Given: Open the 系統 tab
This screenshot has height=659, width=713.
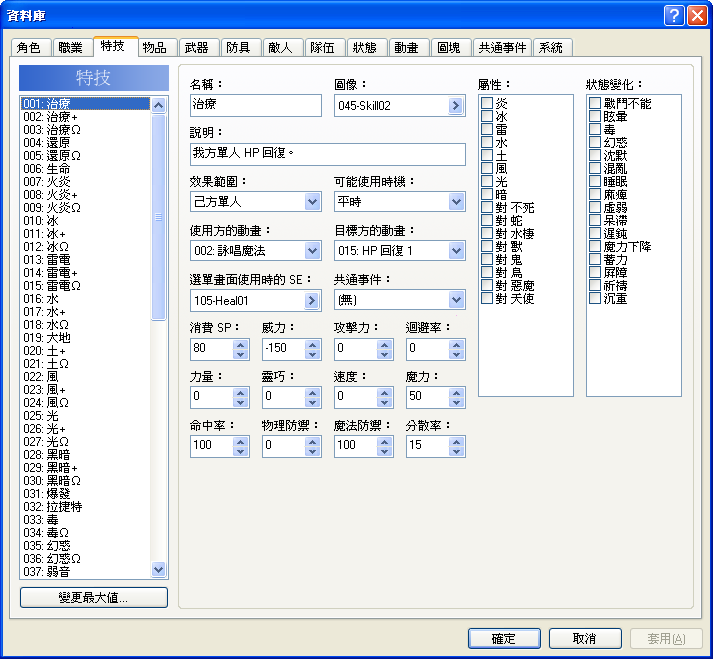Looking at the screenshot, I should click(552, 48).
